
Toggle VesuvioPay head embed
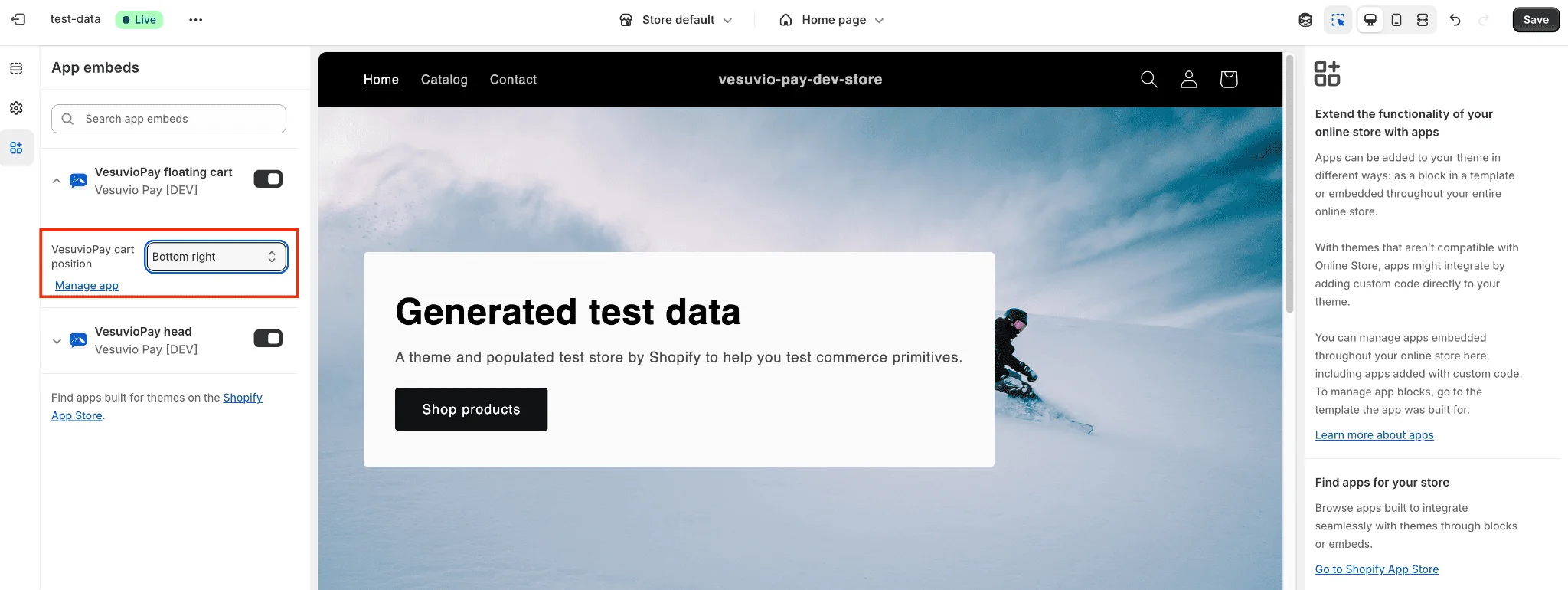tap(268, 339)
